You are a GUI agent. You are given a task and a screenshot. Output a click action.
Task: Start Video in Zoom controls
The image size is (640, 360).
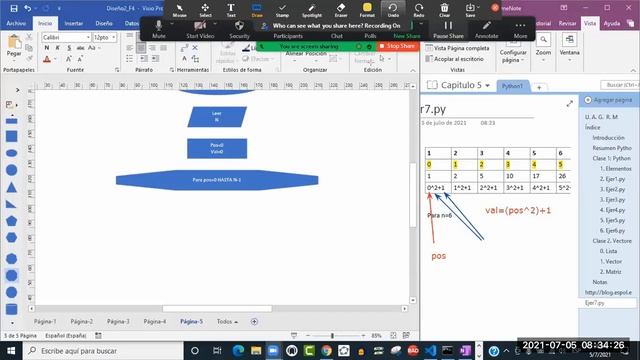(x=200, y=29)
